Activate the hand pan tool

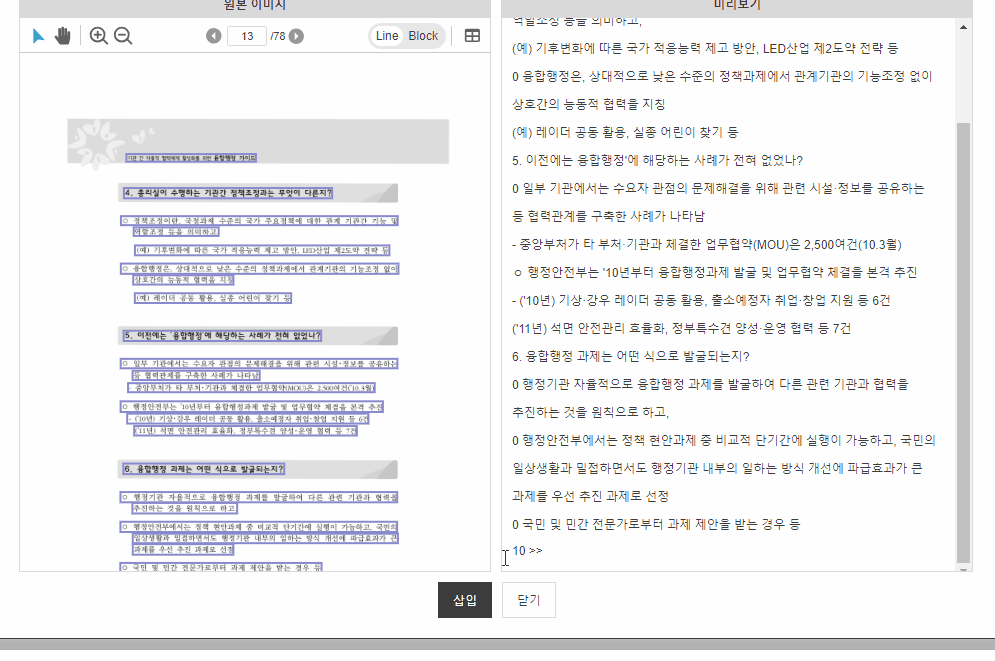coord(63,36)
